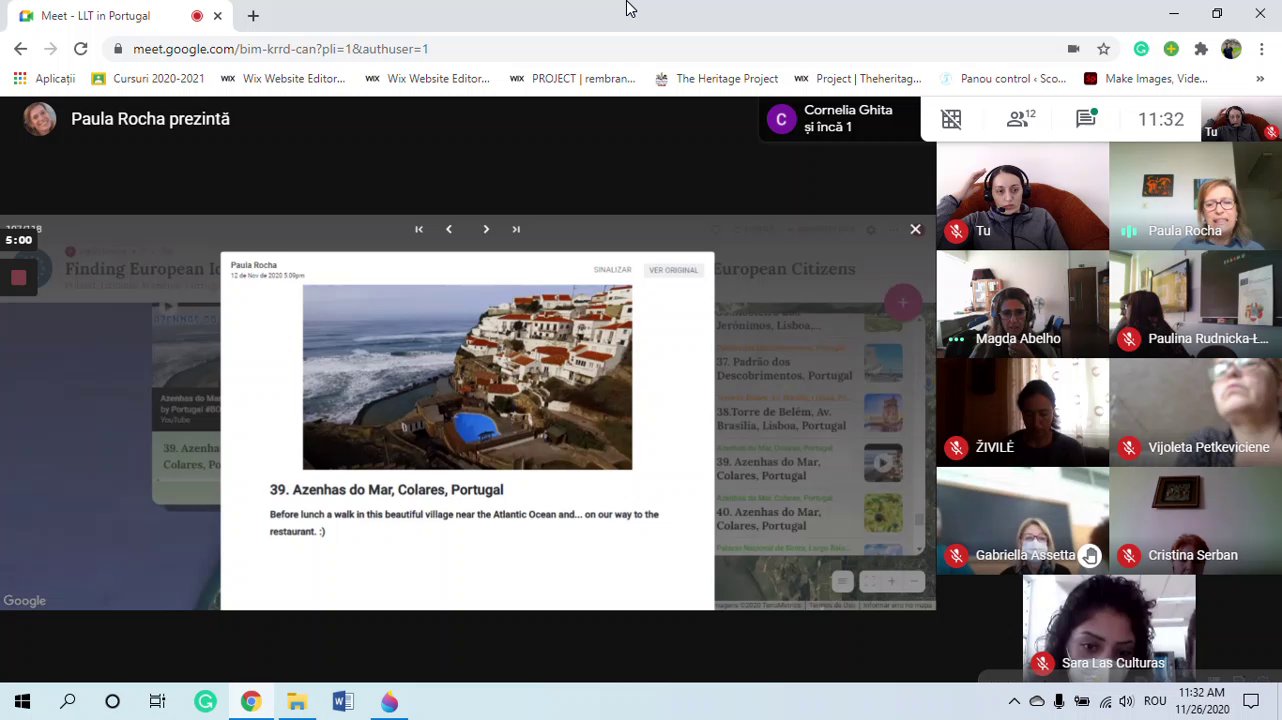The width and height of the screenshot is (1282, 720).
Task: Open Wi-Fi network tray icon
Action: click(1105, 702)
